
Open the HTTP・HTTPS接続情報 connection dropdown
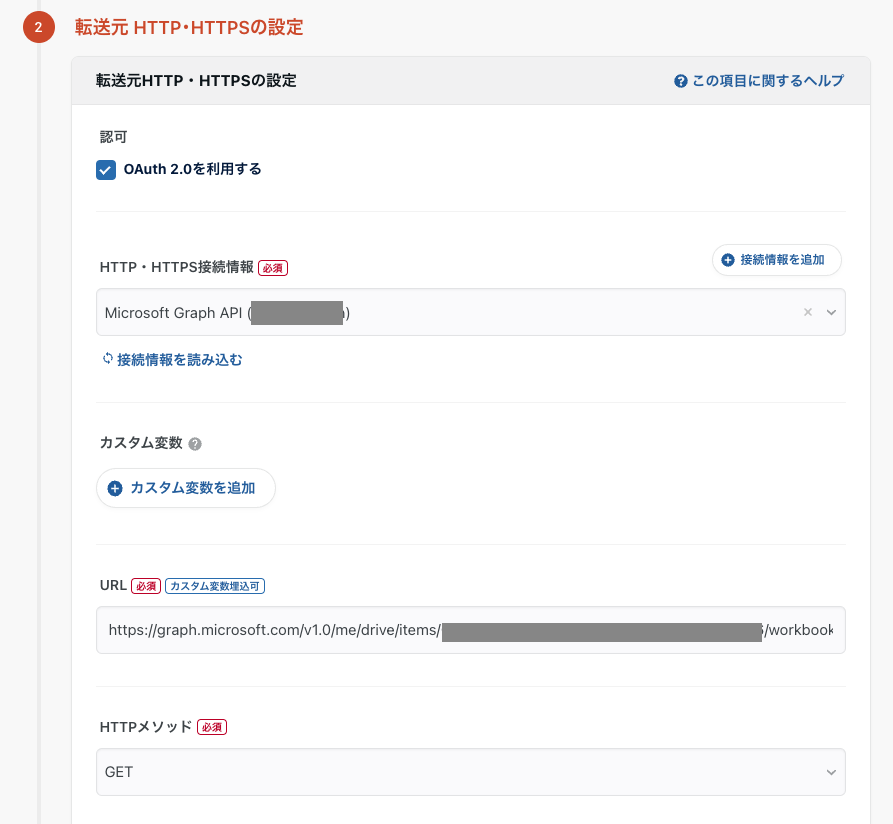pyautogui.click(x=470, y=312)
